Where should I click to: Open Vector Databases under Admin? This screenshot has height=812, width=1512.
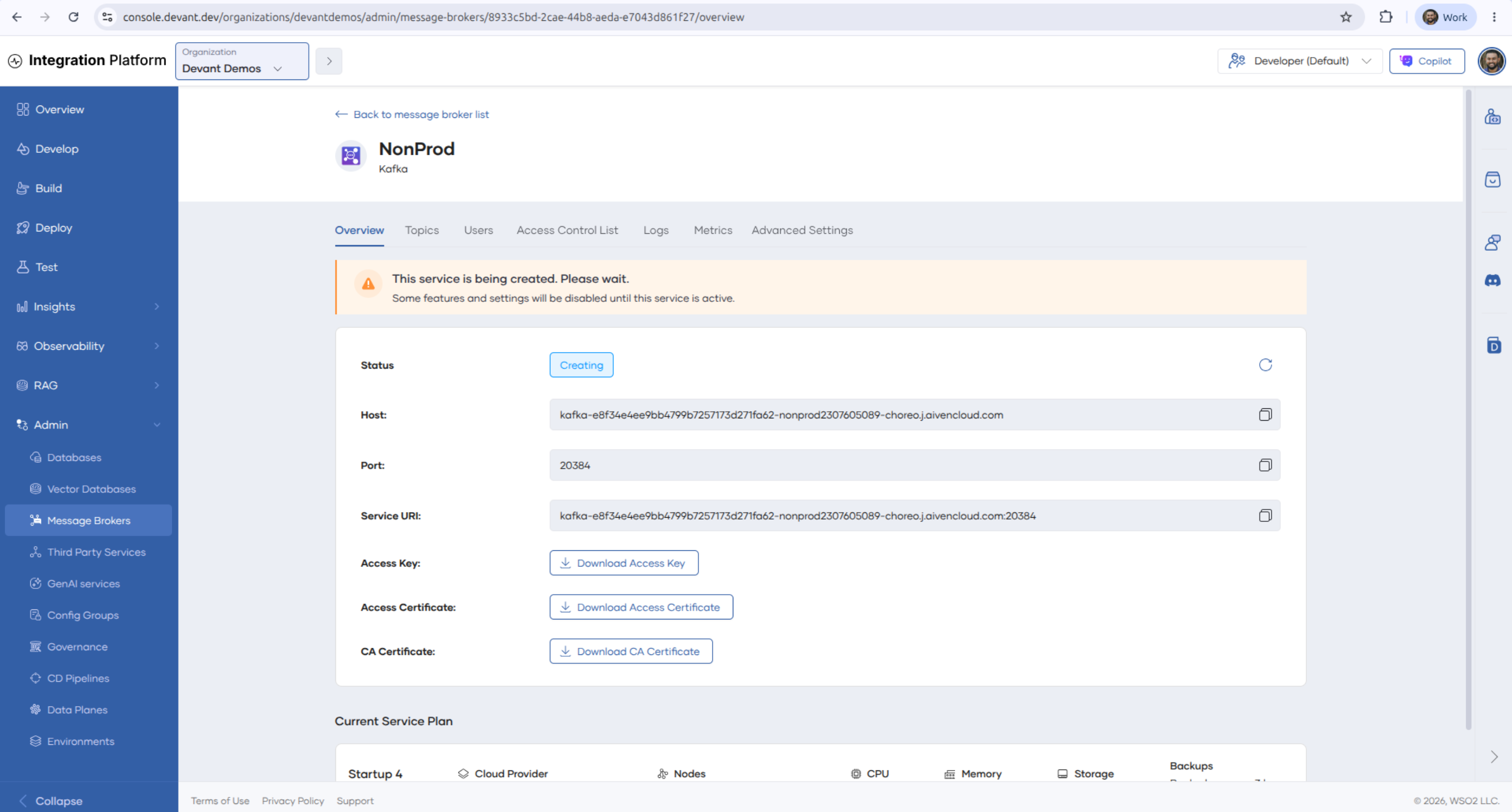pos(88,489)
